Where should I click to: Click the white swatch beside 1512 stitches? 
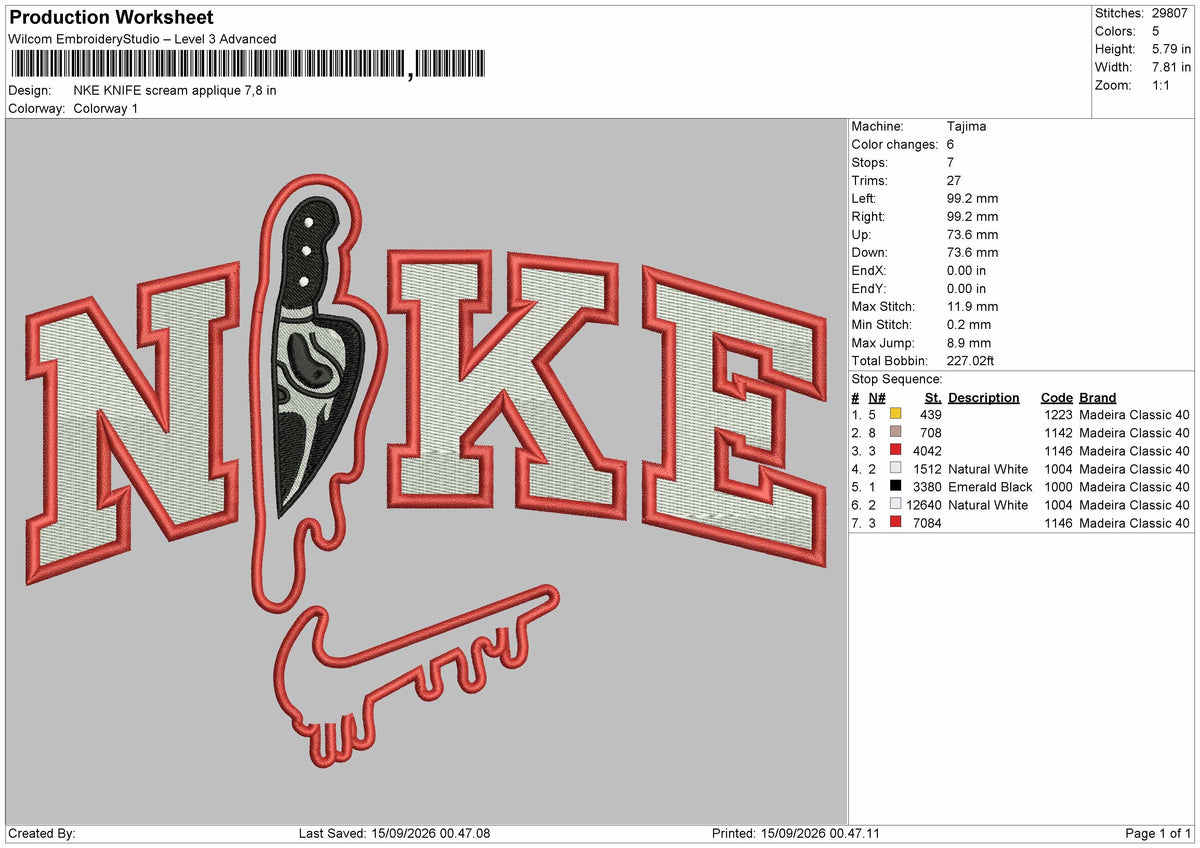895,468
